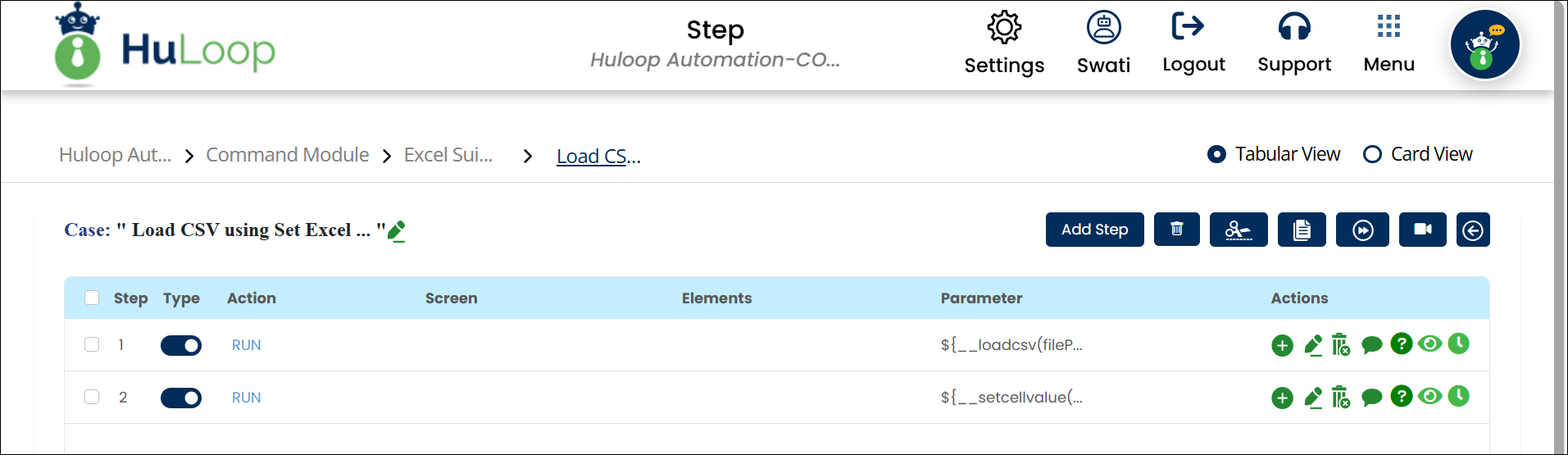This screenshot has width=1568, height=455.
Task: Click help question mark in step 2
Action: coord(1401,396)
